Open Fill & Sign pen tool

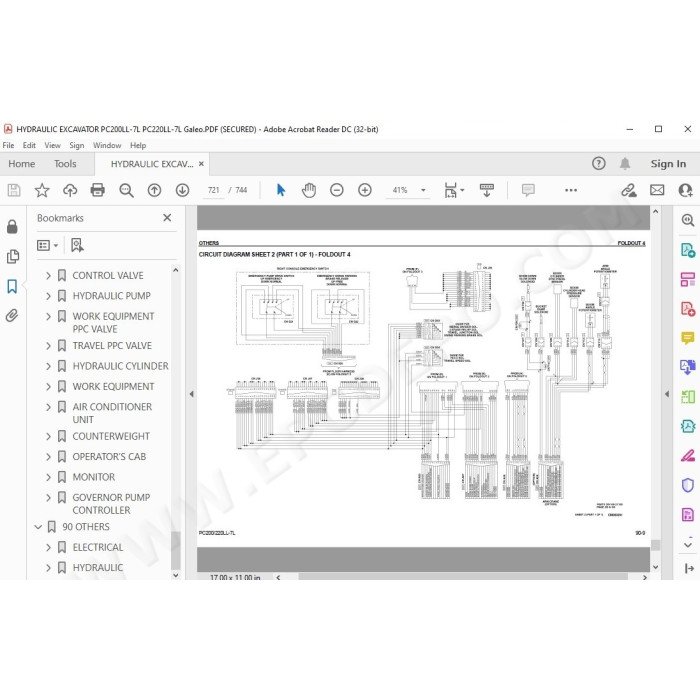tap(688, 455)
